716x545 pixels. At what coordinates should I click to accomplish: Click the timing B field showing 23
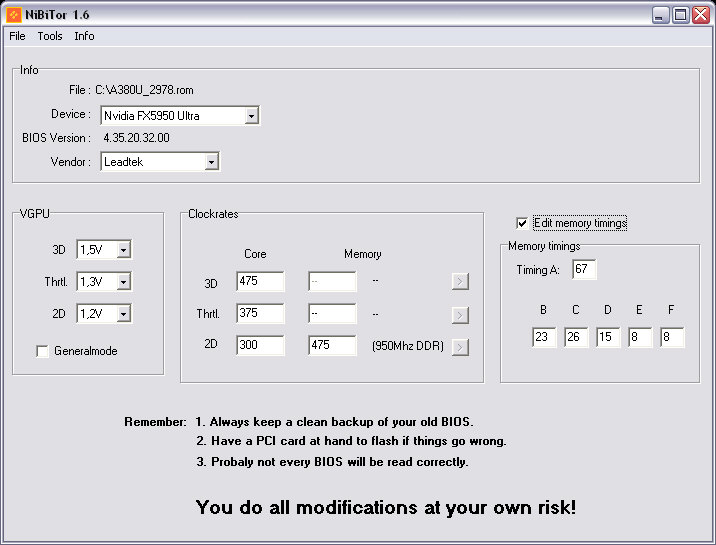(544, 337)
